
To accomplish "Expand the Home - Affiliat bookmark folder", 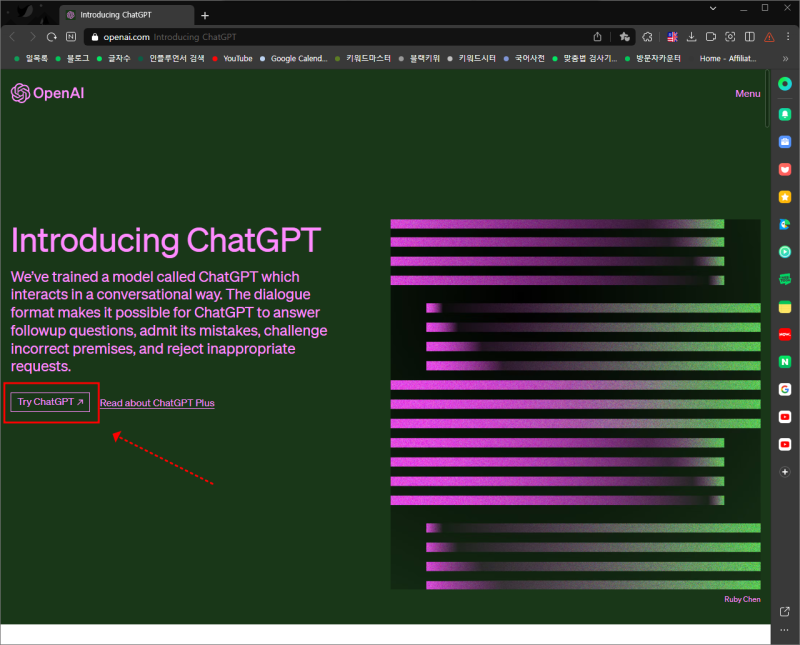I will [x=727, y=58].
